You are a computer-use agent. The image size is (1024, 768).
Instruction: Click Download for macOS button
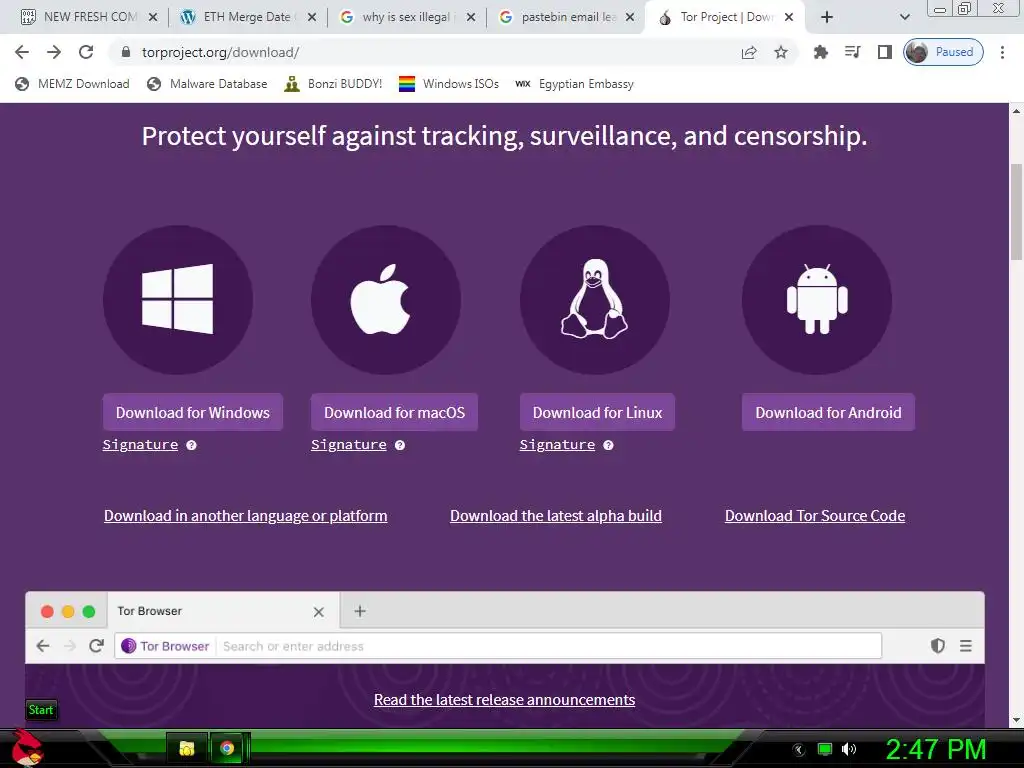click(x=394, y=412)
